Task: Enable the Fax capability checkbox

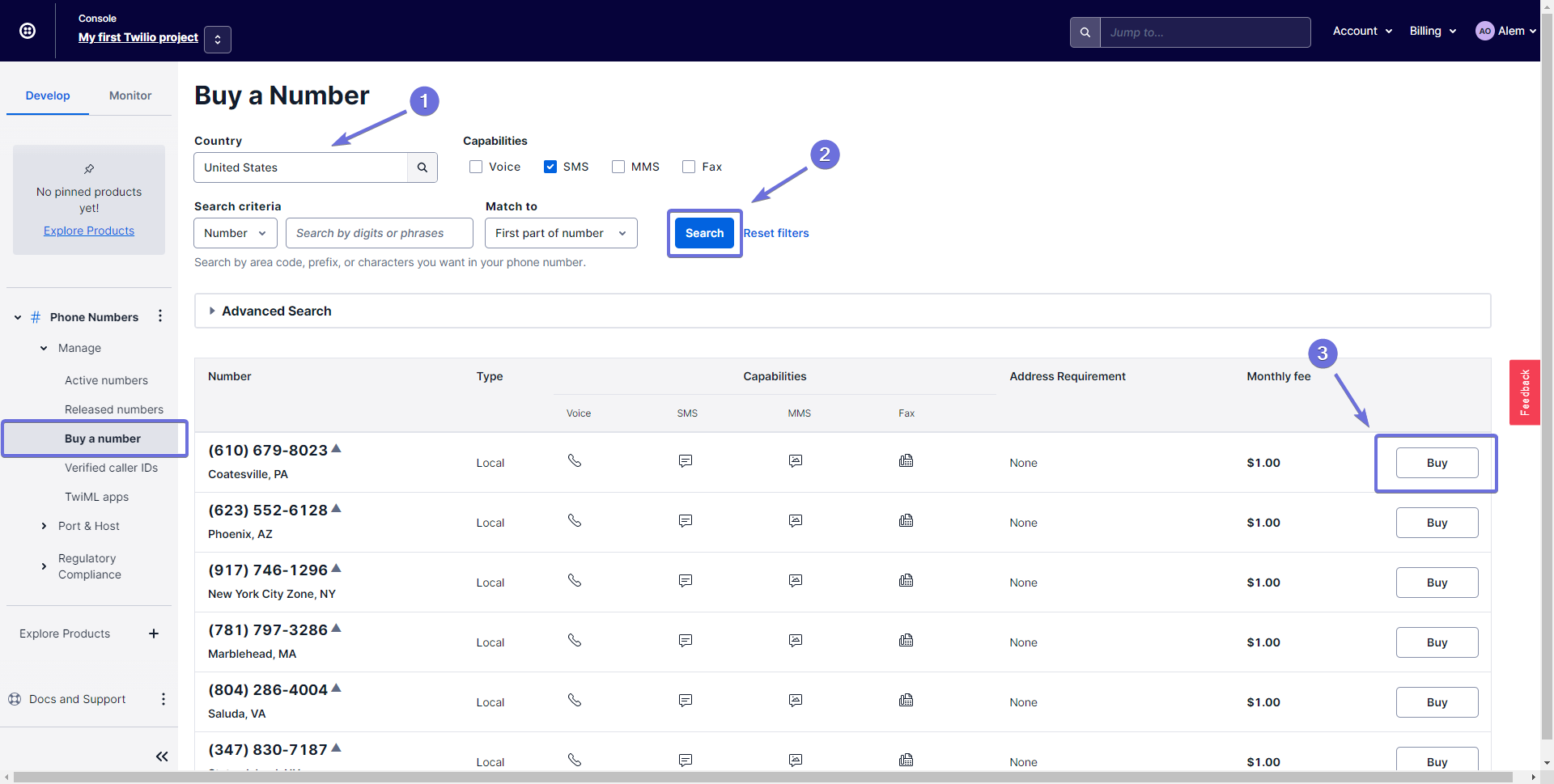Action: (x=689, y=167)
